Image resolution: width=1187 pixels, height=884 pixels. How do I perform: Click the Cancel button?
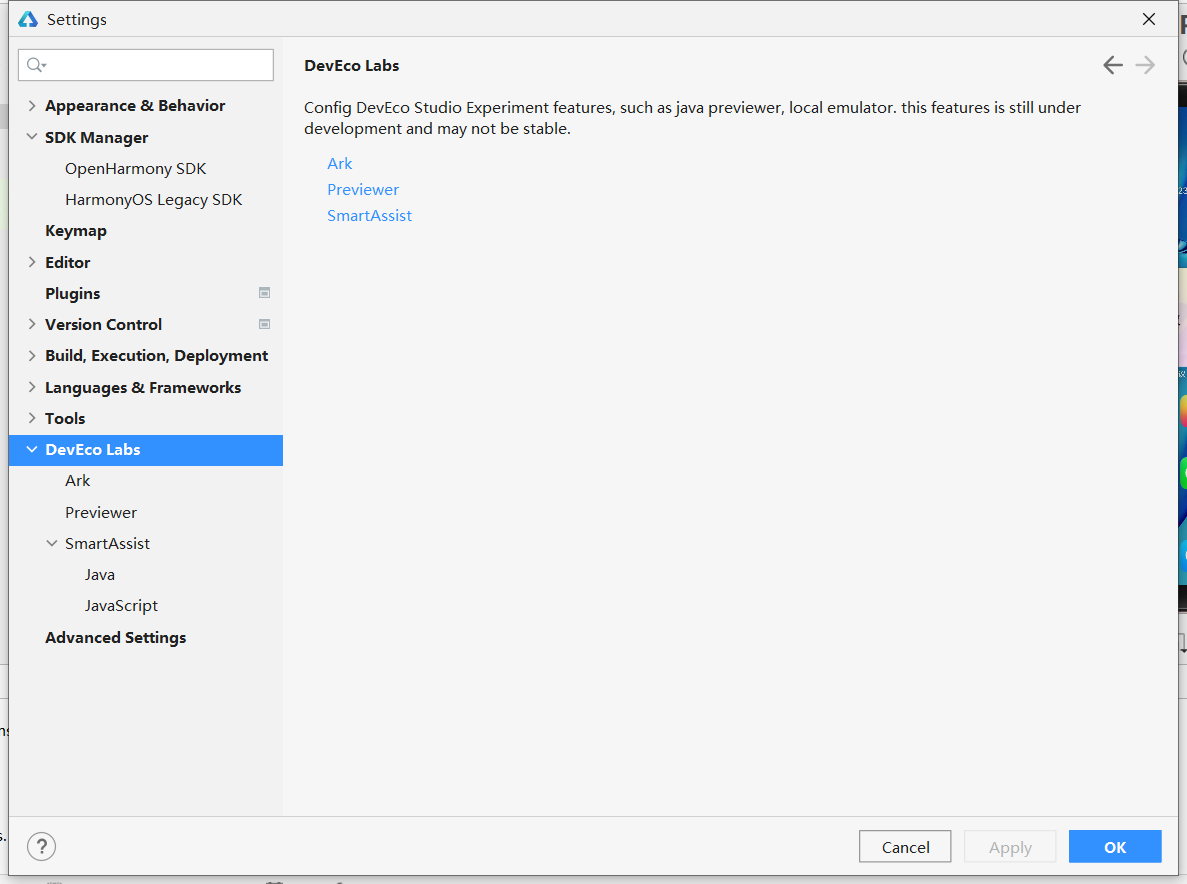point(905,846)
